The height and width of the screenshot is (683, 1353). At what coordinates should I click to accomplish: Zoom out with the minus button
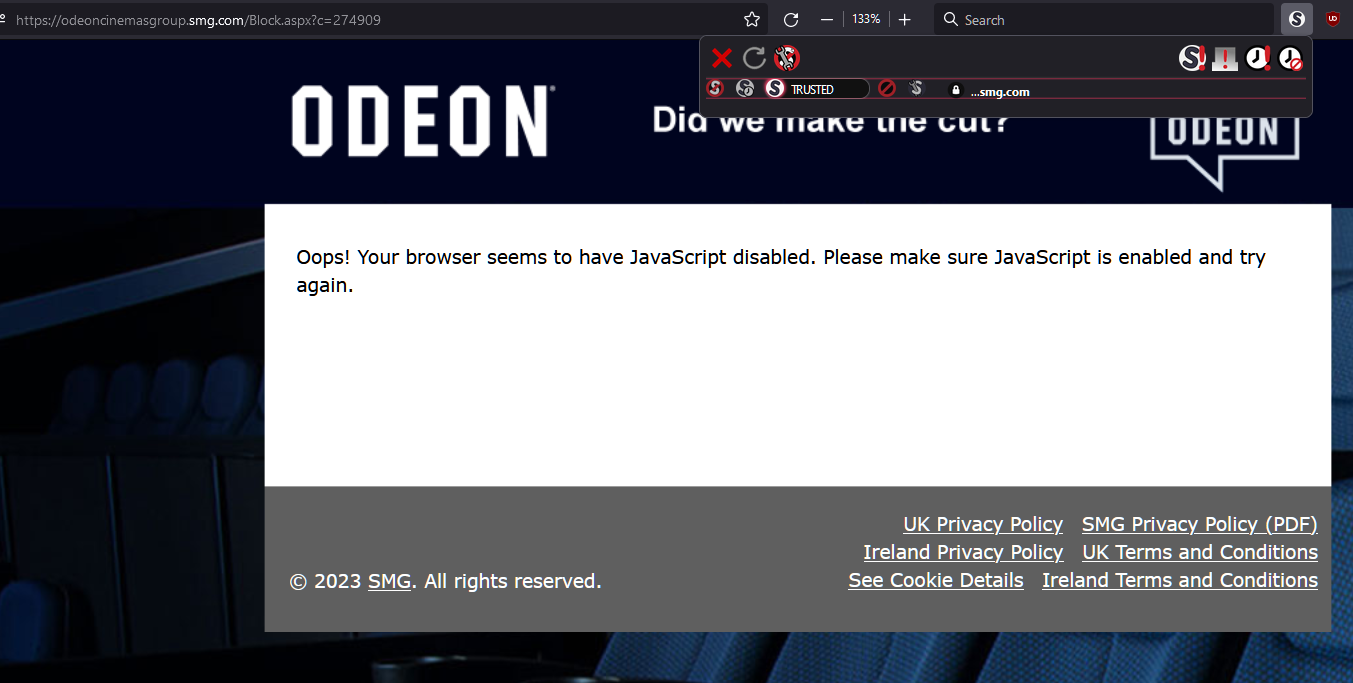(x=827, y=20)
